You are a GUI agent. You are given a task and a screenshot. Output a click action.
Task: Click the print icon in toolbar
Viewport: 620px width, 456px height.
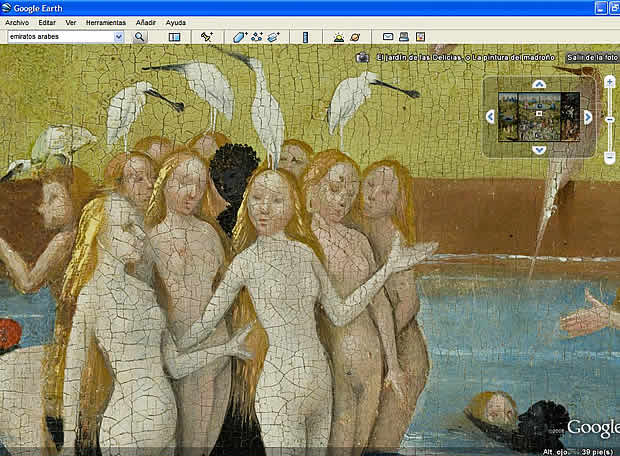[404, 37]
